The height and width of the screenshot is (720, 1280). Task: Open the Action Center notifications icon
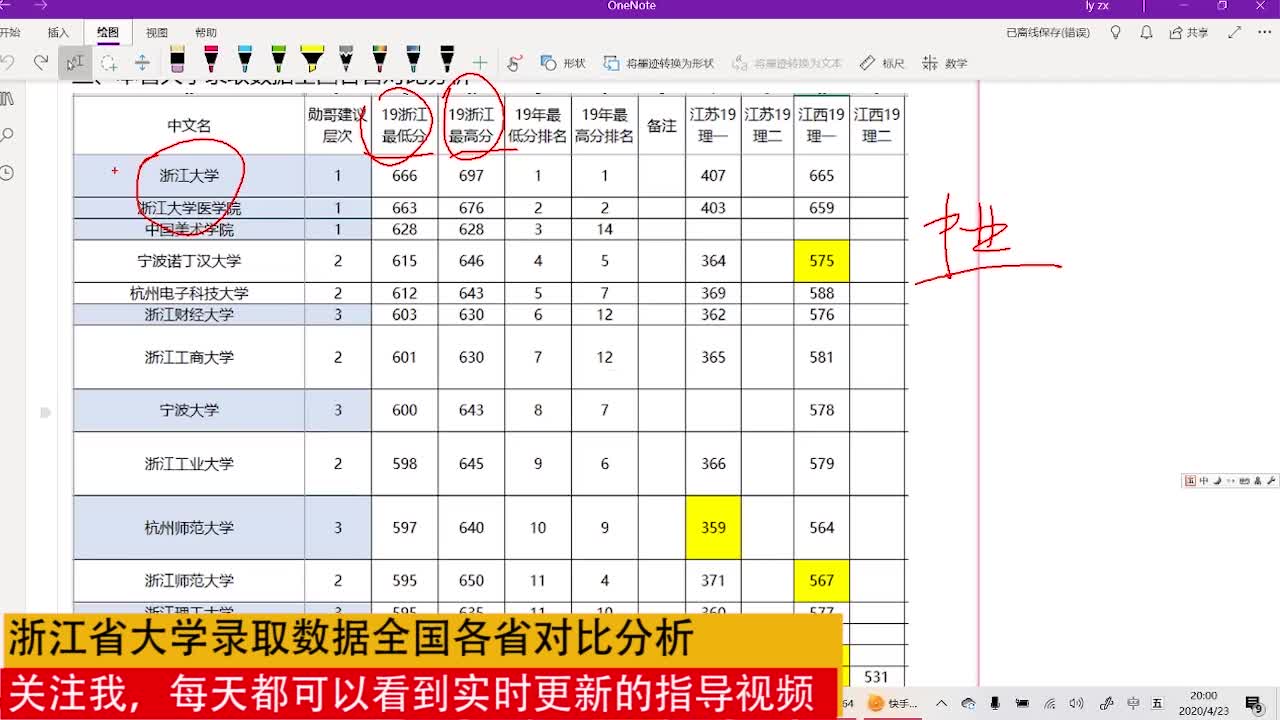(1257, 703)
